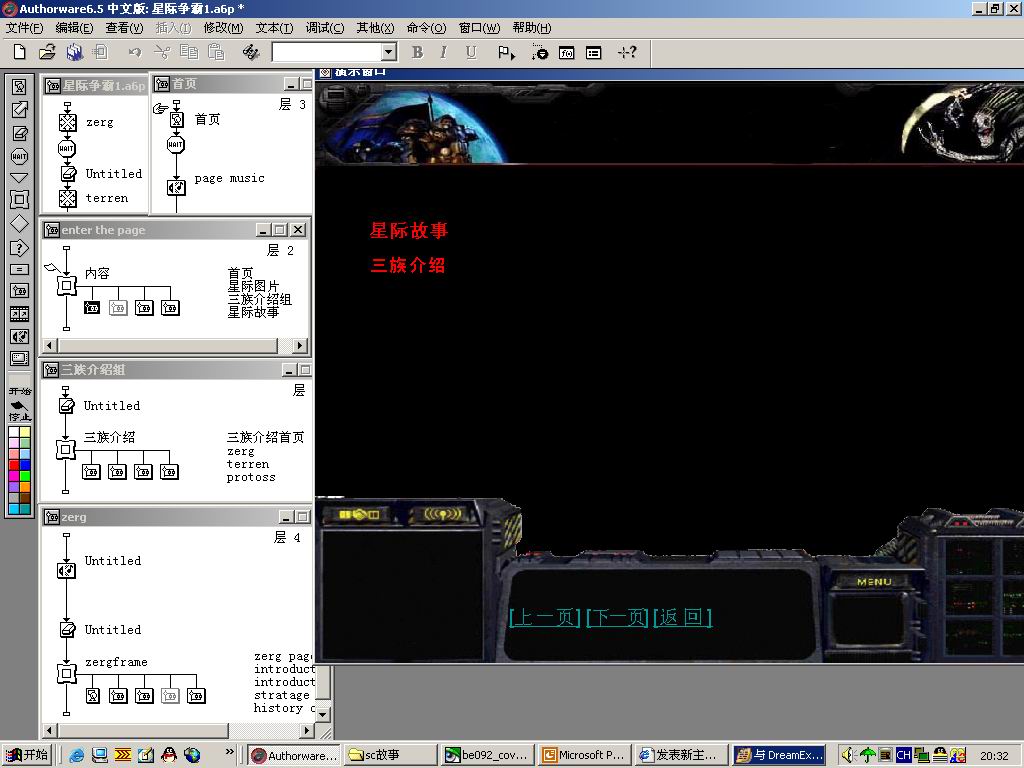The height and width of the screenshot is (768, 1024).
Task: Open the 修改(M) menu
Action: click(x=223, y=27)
